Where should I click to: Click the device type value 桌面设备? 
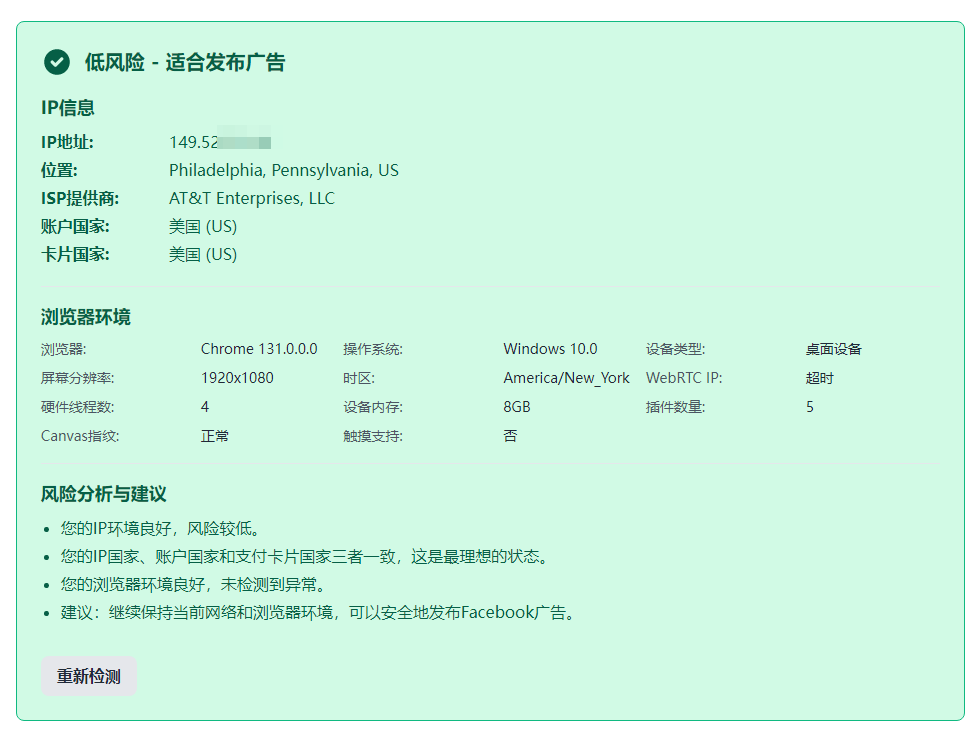click(x=833, y=349)
